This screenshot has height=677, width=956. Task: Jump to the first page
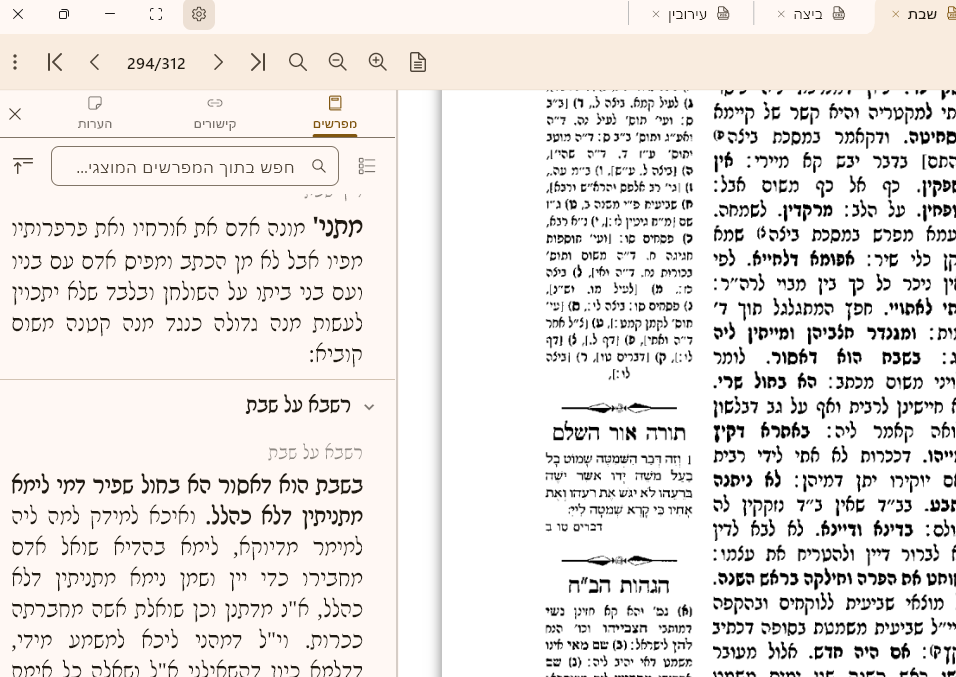(x=55, y=63)
